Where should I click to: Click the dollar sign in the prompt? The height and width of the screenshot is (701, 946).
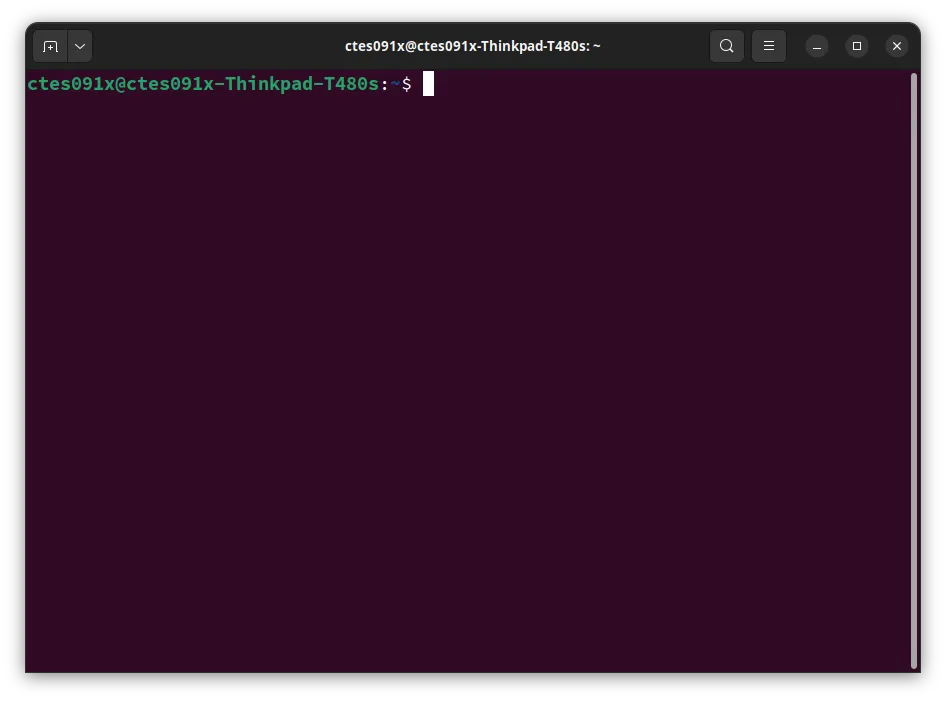point(407,84)
